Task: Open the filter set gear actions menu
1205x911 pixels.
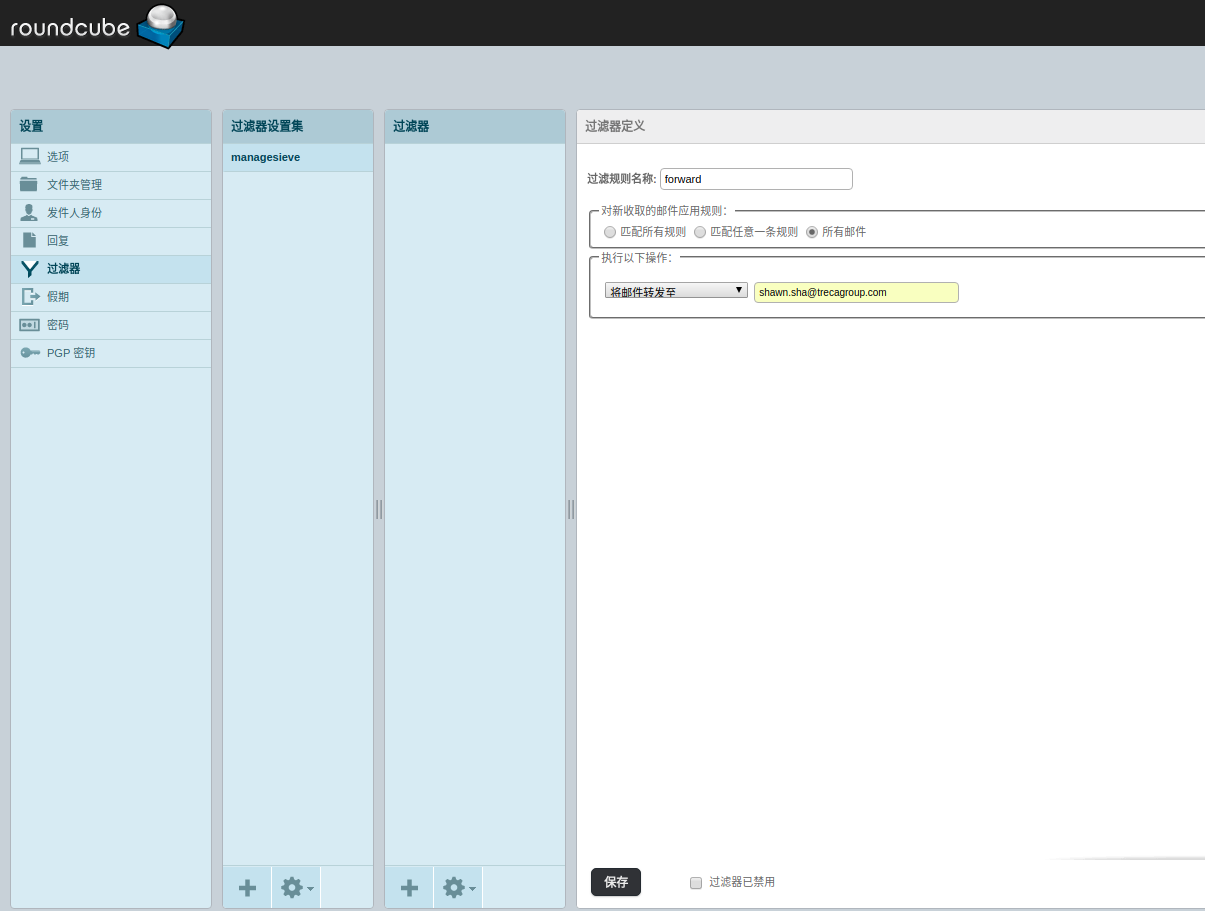Action: pos(293,887)
